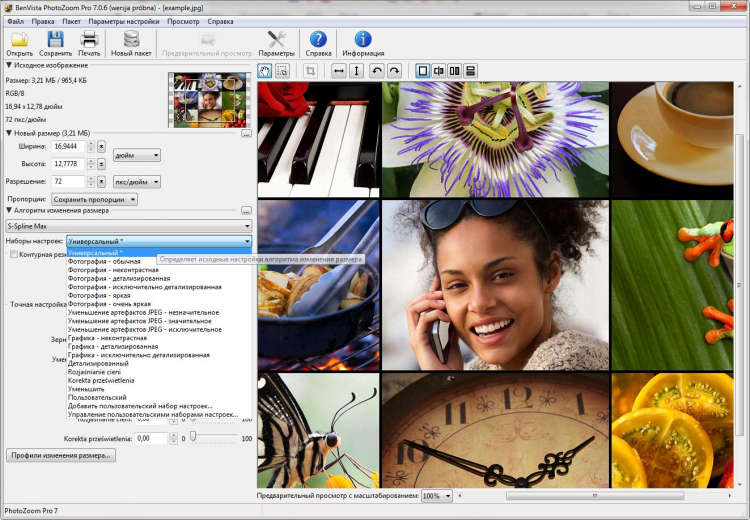Click the Korekta prześwietlenia value field
This screenshot has width=750, height=520.
tap(151, 438)
